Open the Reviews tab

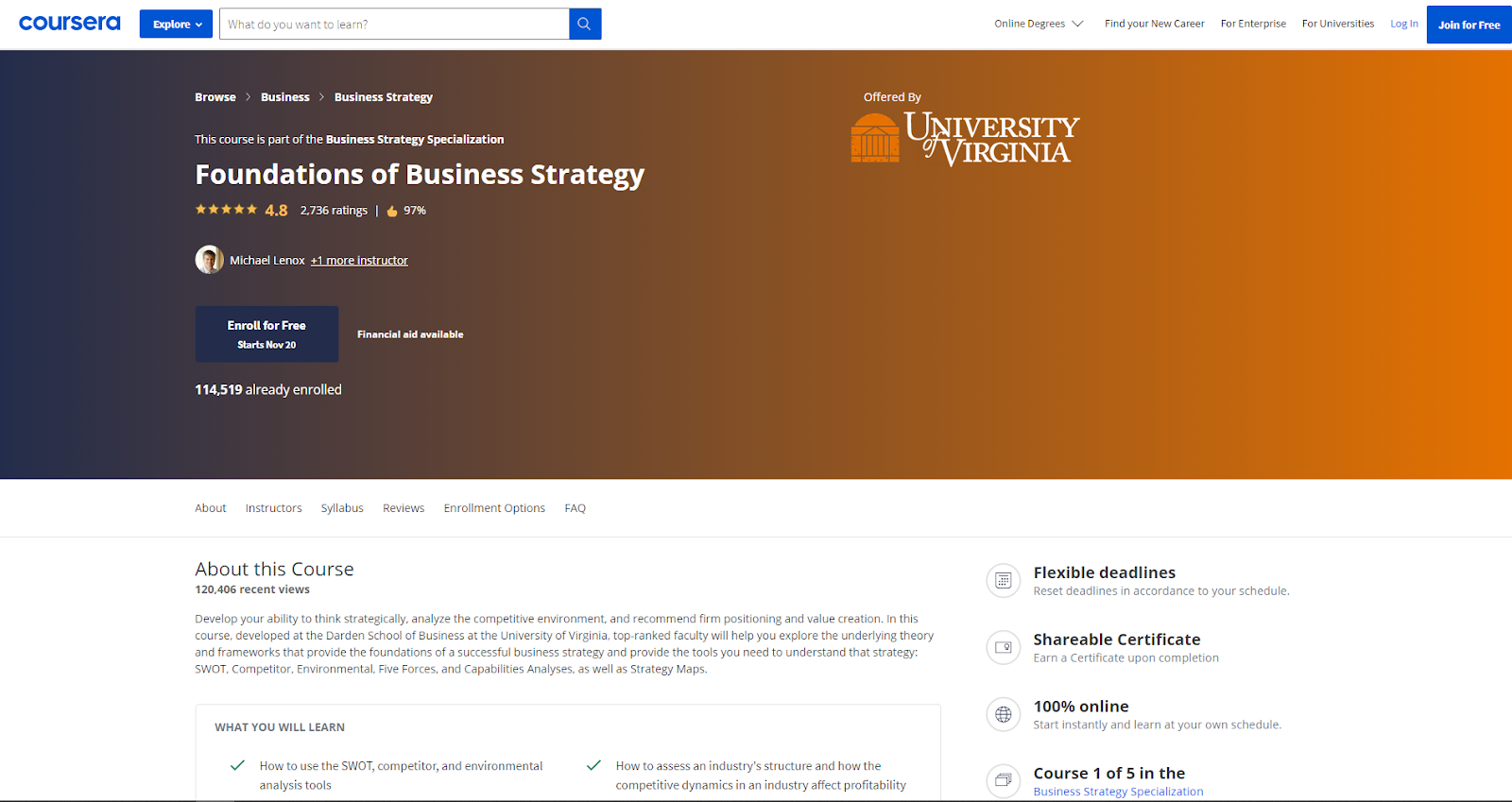point(404,508)
